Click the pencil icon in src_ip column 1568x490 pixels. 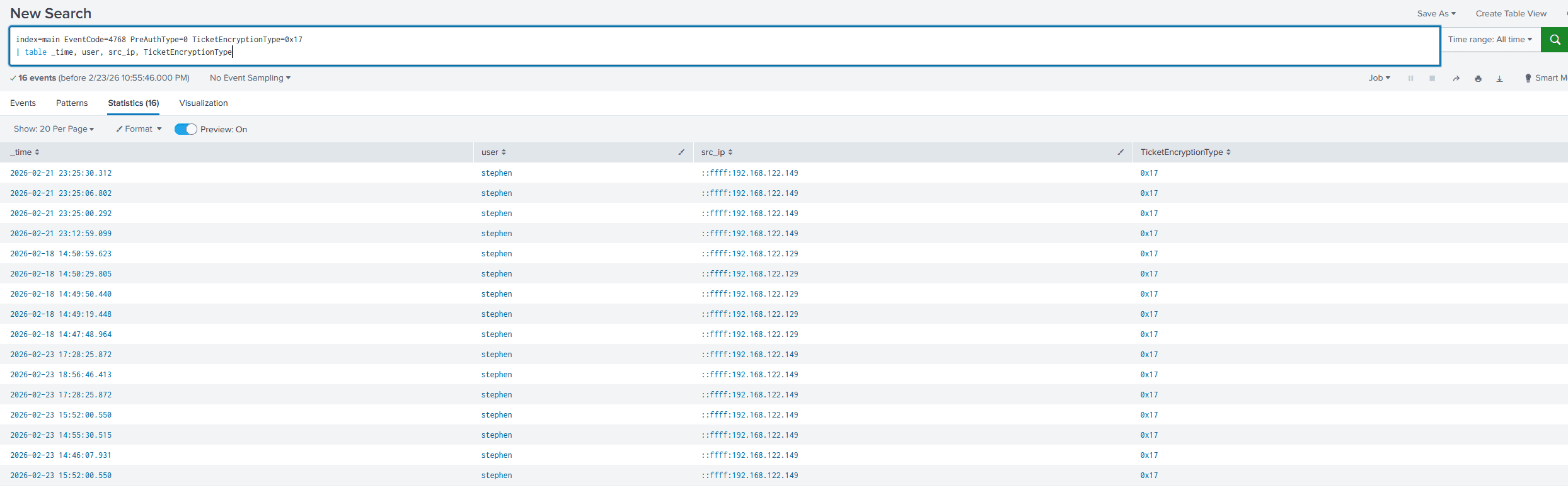pyautogui.click(x=1120, y=152)
